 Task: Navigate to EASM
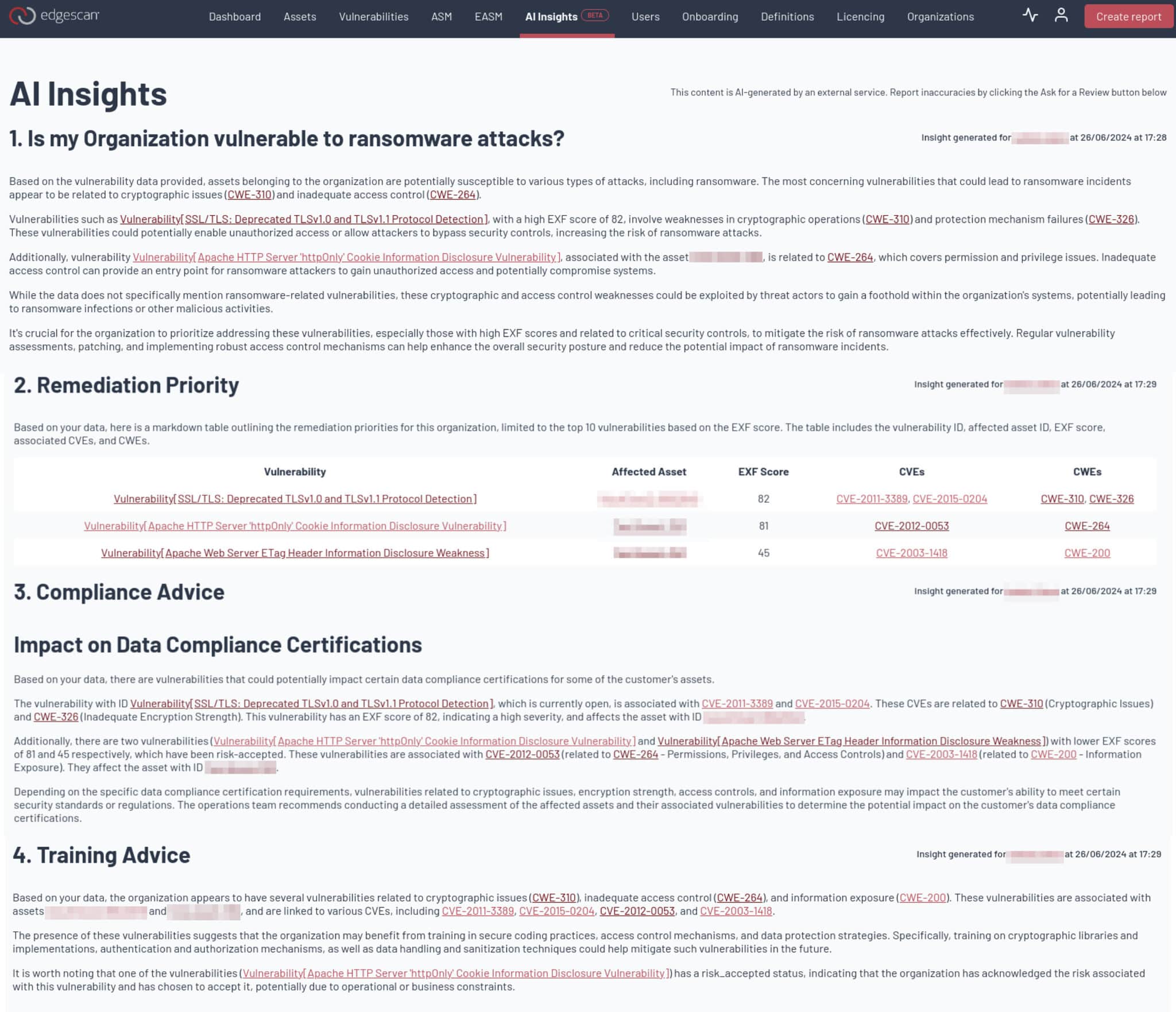tap(488, 17)
